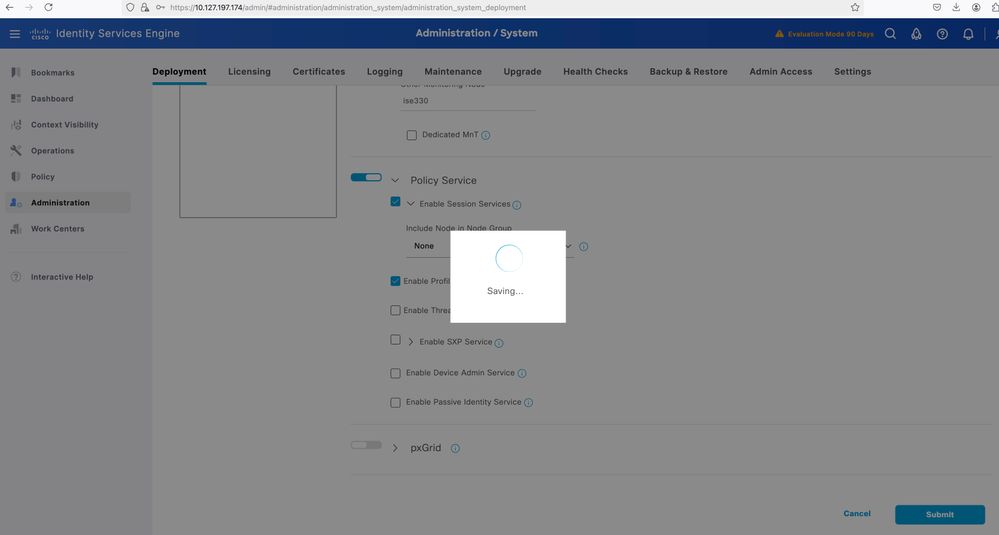The image size is (999, 535).
Task: Click info icon beside Enable Passive Identity Service
Action: [528, 403]
